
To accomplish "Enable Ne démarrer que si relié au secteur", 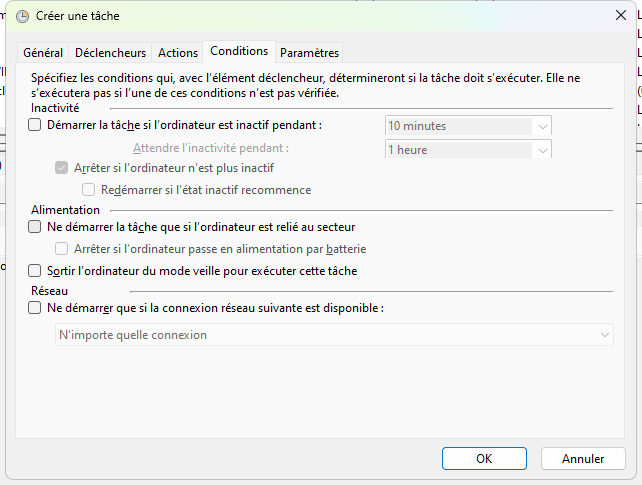I will point(35,227).
